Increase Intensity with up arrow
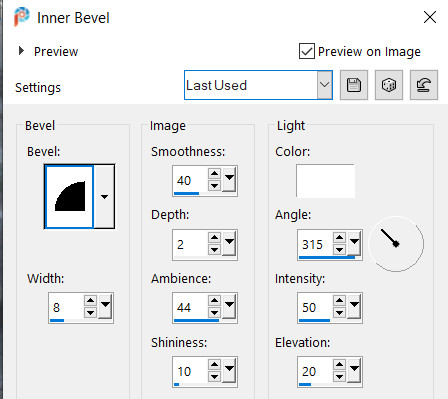The height and width of the screenshot is (399, 448). 339,301
